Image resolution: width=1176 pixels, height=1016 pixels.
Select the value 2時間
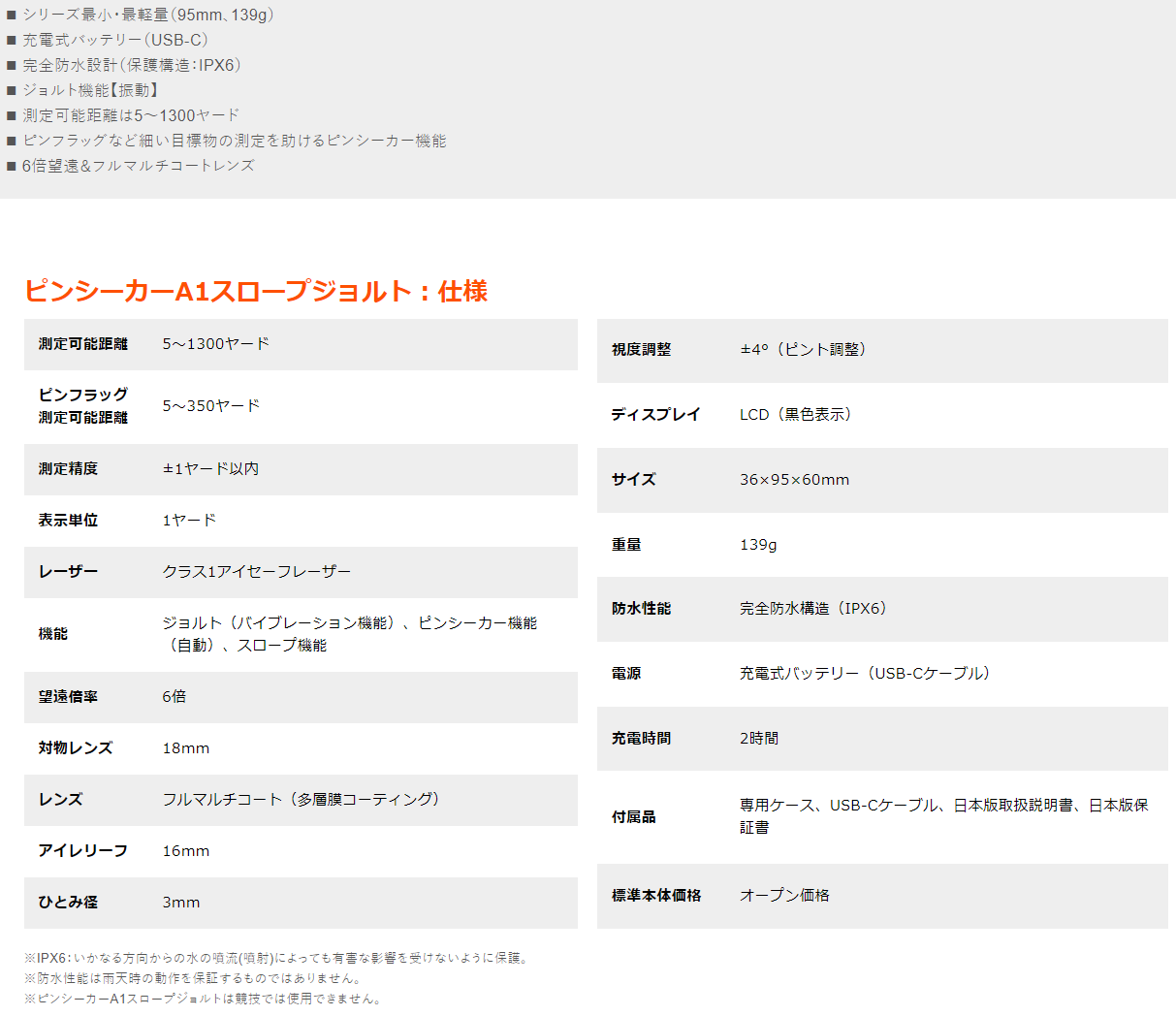point(759,739)
